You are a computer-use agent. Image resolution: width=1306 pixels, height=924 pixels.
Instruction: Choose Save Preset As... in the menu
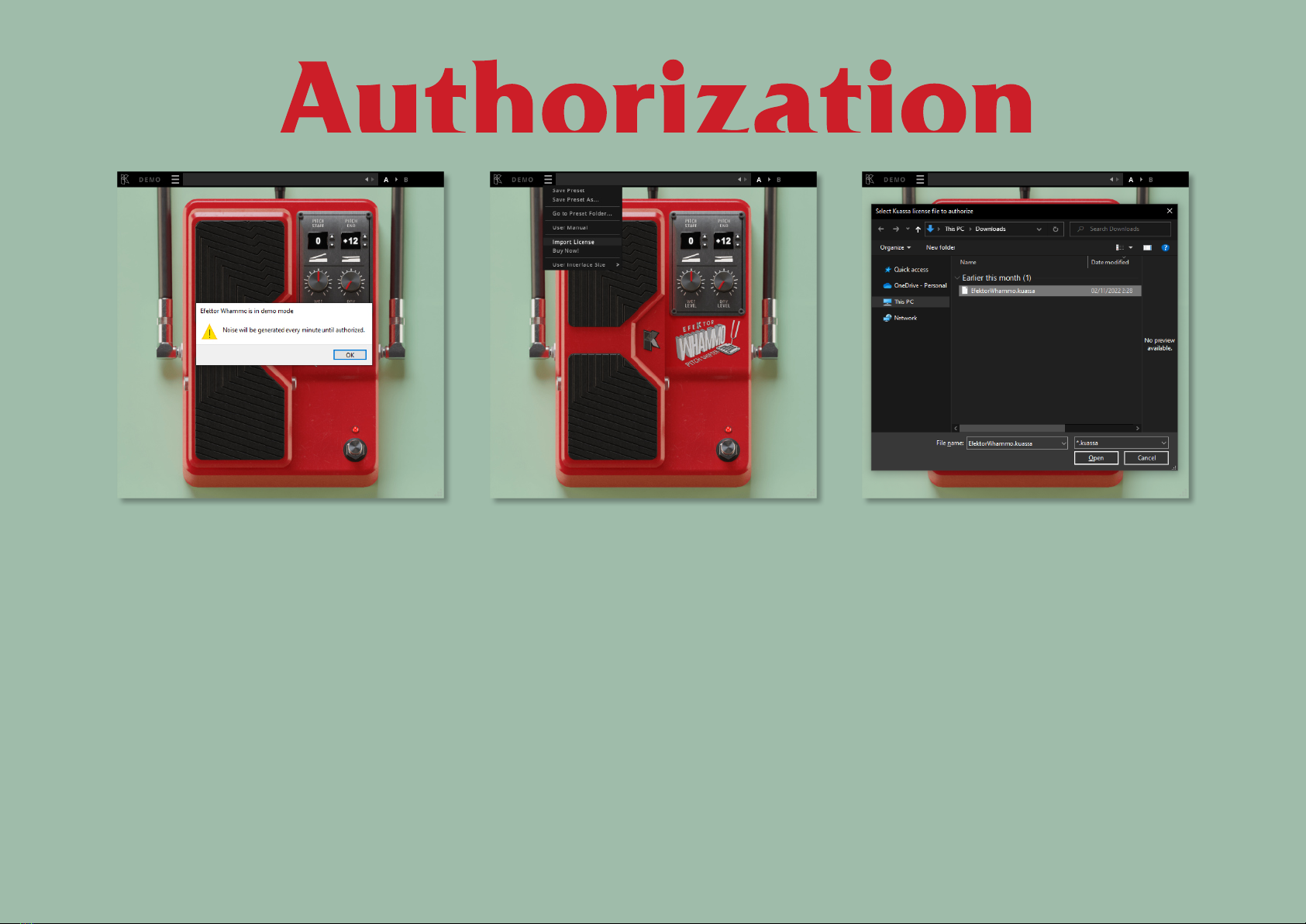pyautogui.click(x=575, y=200)
